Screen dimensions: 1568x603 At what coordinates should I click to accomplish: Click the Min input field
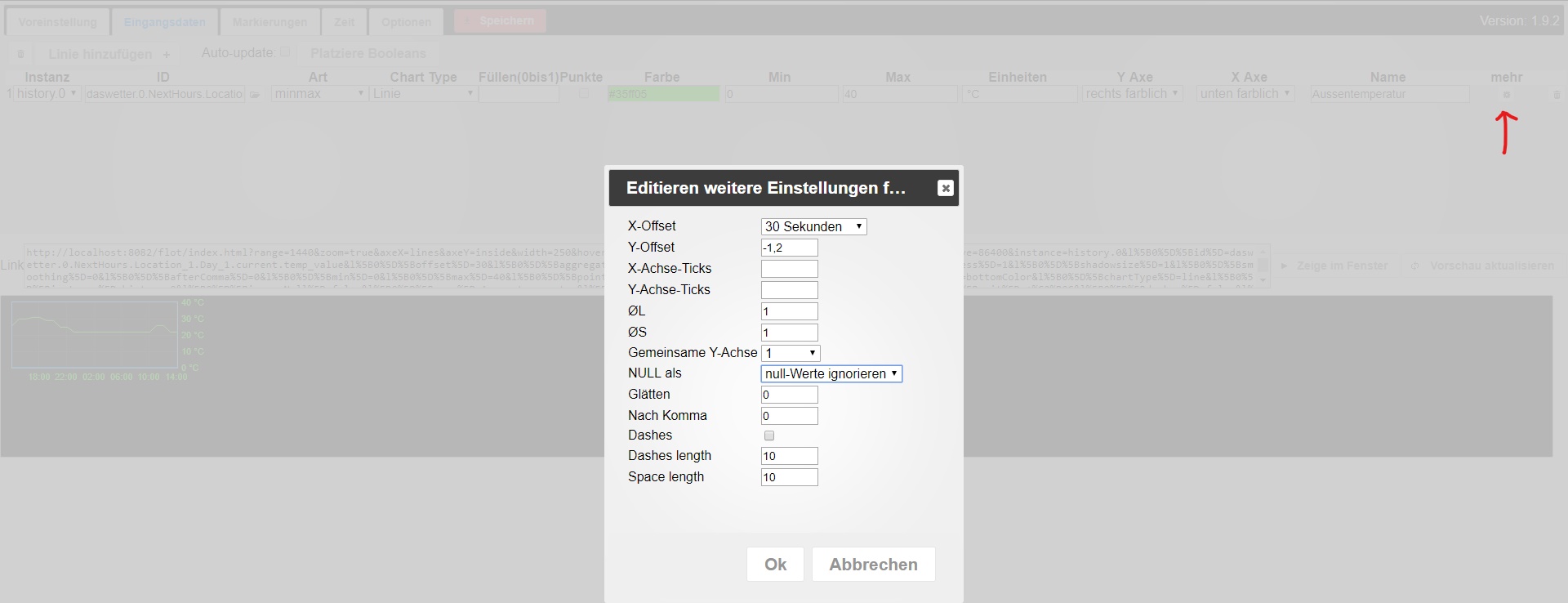[x=782, y=95]
